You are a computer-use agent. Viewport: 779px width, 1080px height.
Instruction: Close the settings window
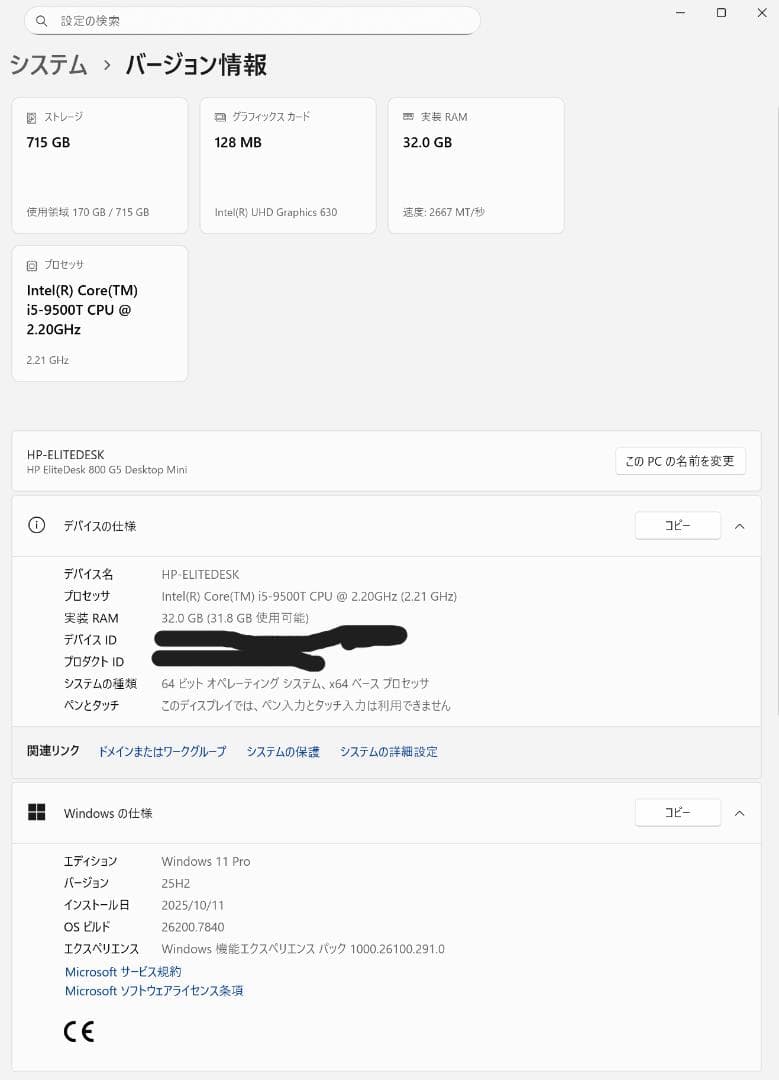(x=762, y=12)
